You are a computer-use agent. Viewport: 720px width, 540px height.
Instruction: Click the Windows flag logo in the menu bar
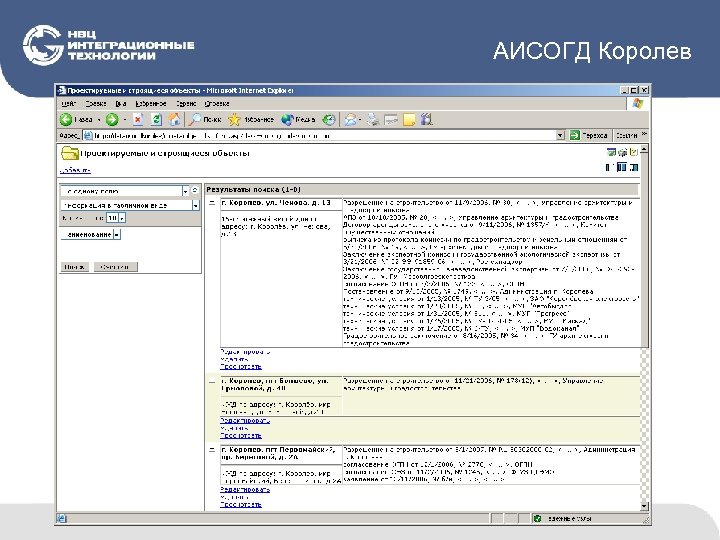click(x=638, y=104)
